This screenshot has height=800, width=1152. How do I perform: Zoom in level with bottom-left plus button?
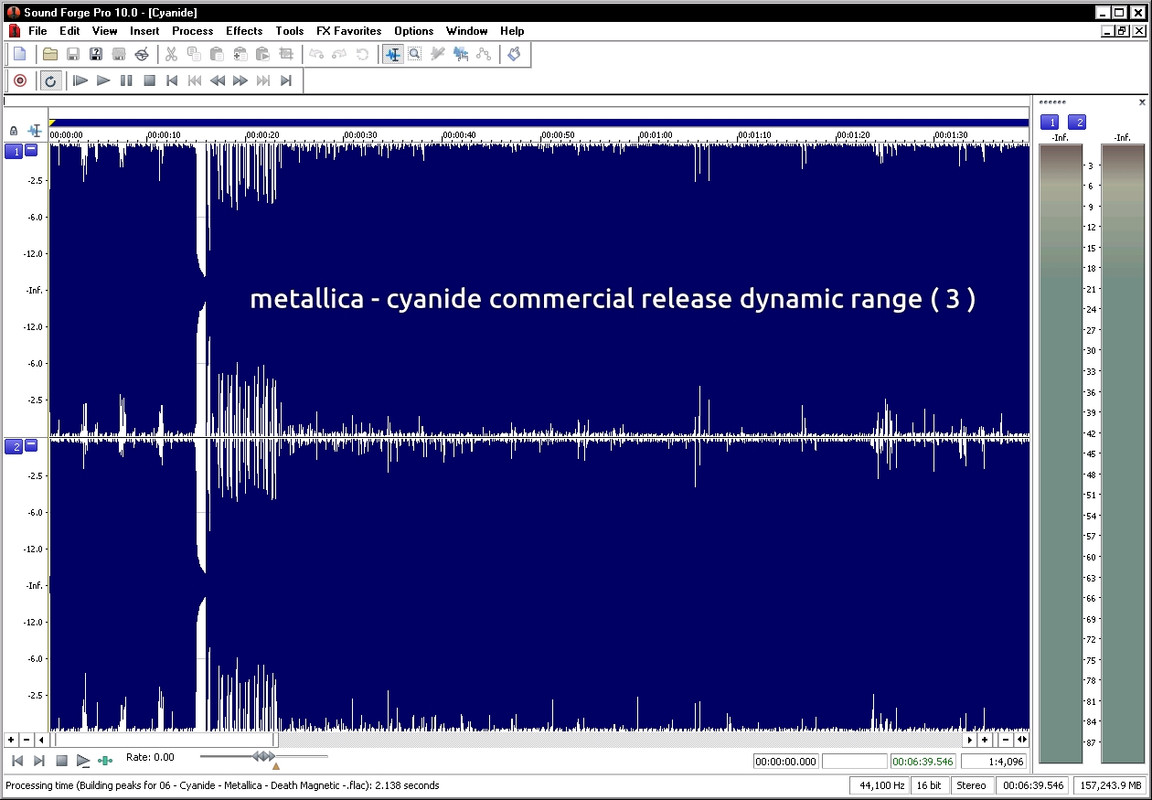point(11,740)
